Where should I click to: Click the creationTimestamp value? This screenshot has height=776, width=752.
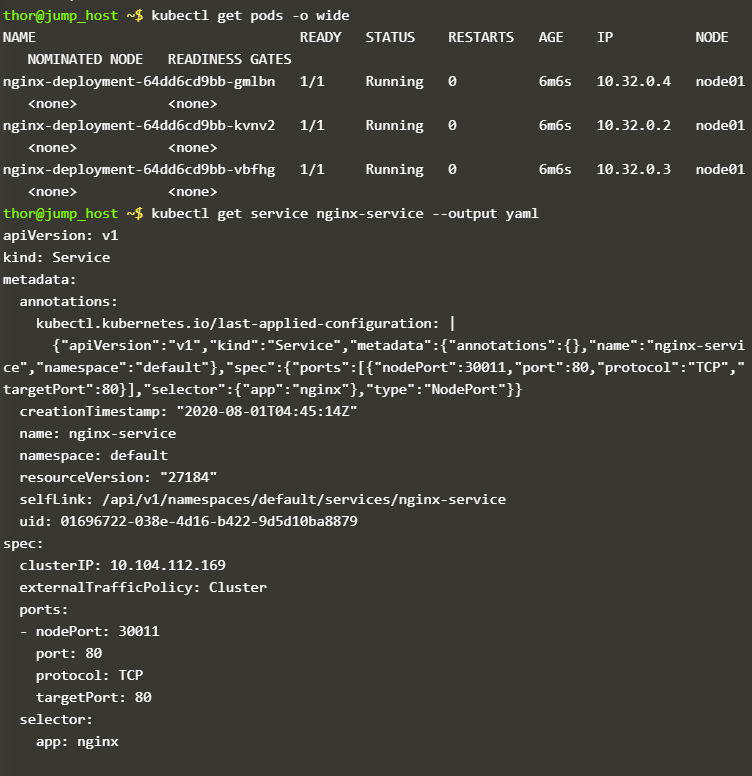[x=267, y=411]
